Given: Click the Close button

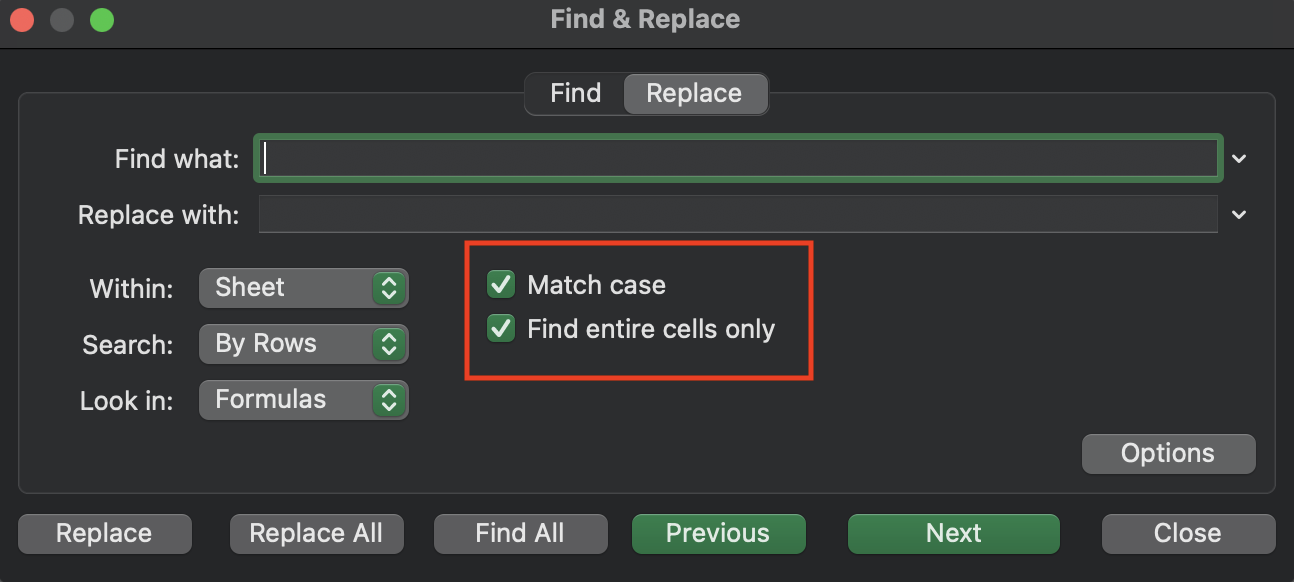Looking at the screenshot, I should pos(1187,533).
